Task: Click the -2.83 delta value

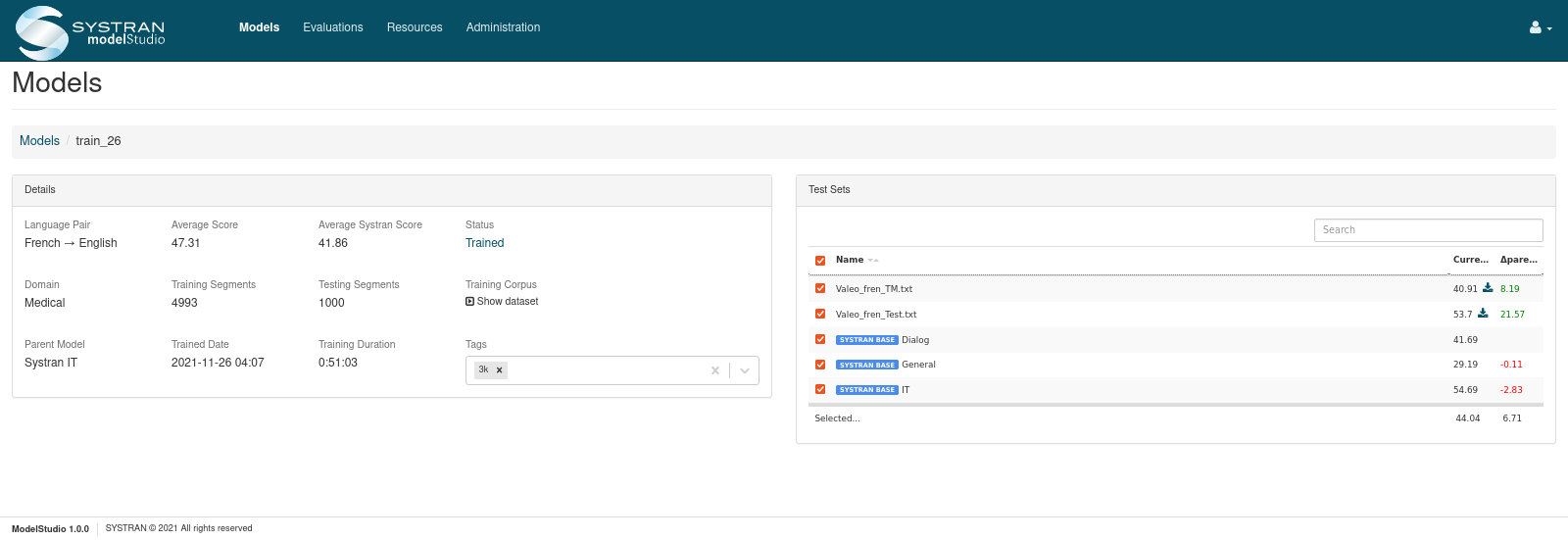Action: click(x=1511, y=390)
